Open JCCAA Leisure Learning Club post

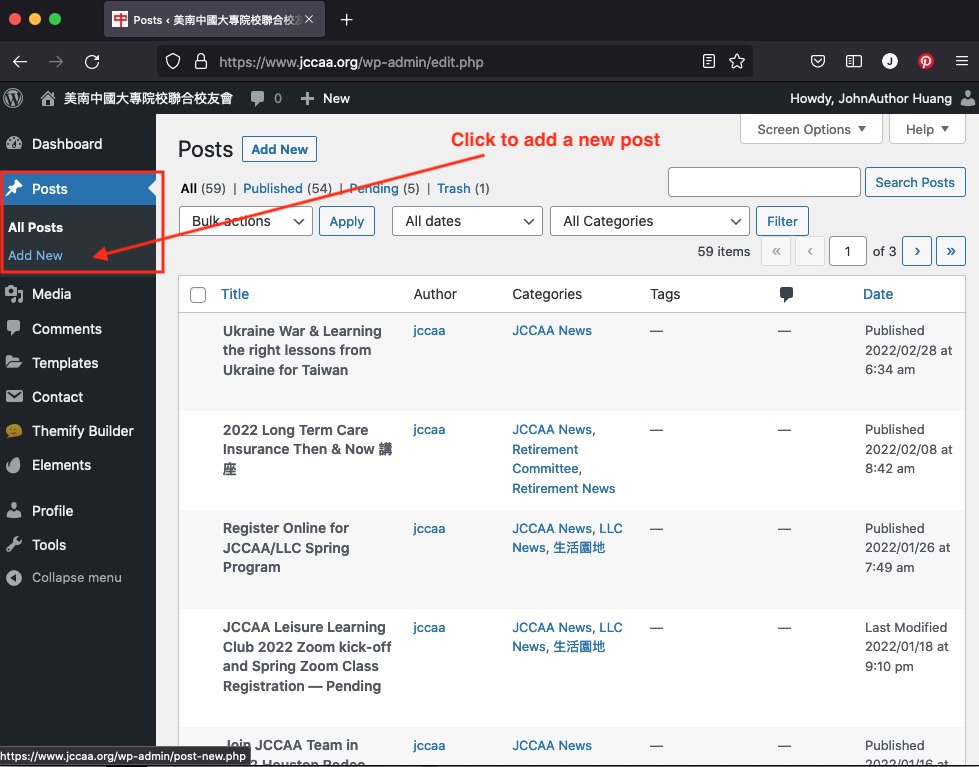307,656
